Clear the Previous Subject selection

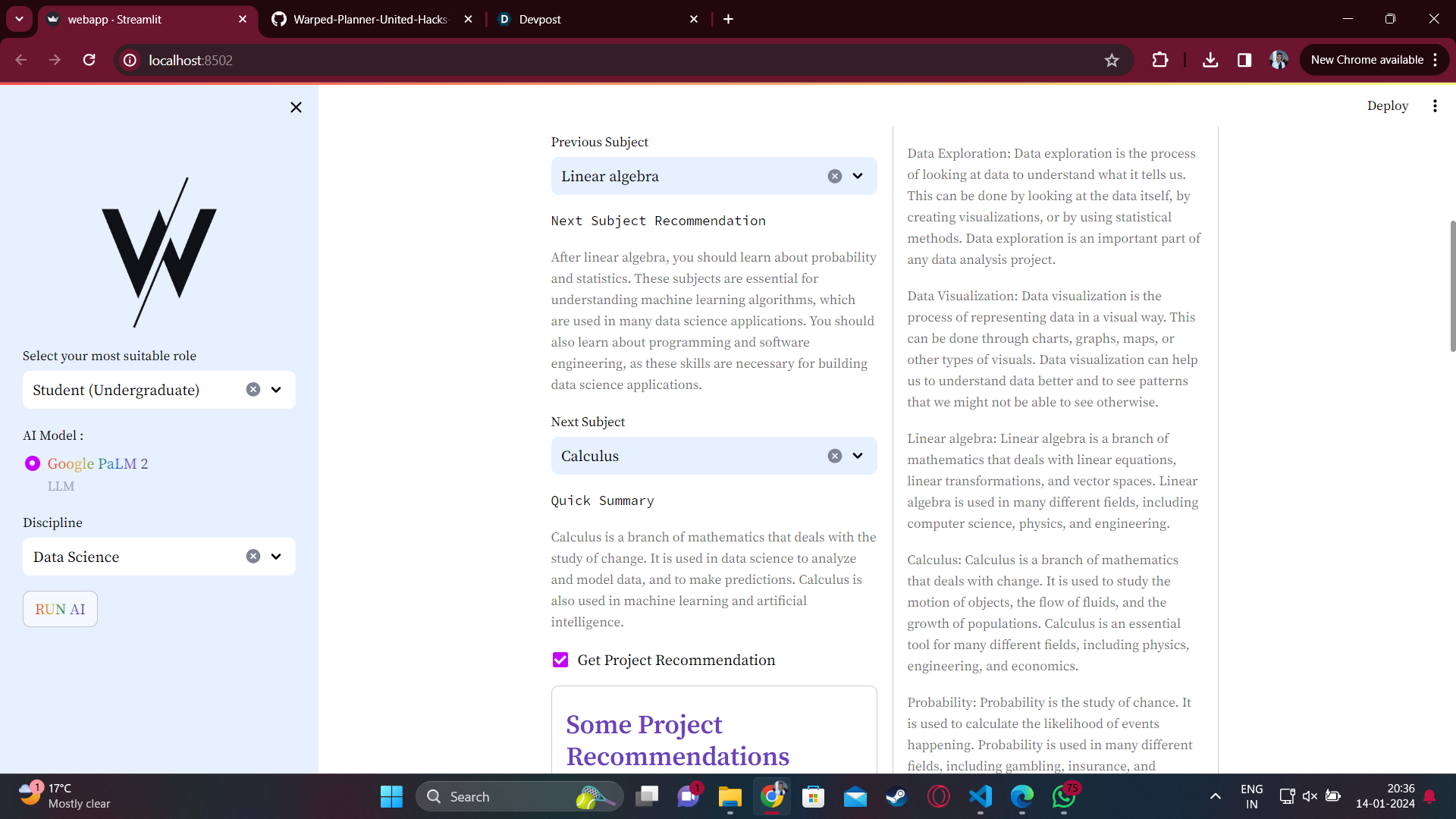pyautogui.click(x=834, y=176)
